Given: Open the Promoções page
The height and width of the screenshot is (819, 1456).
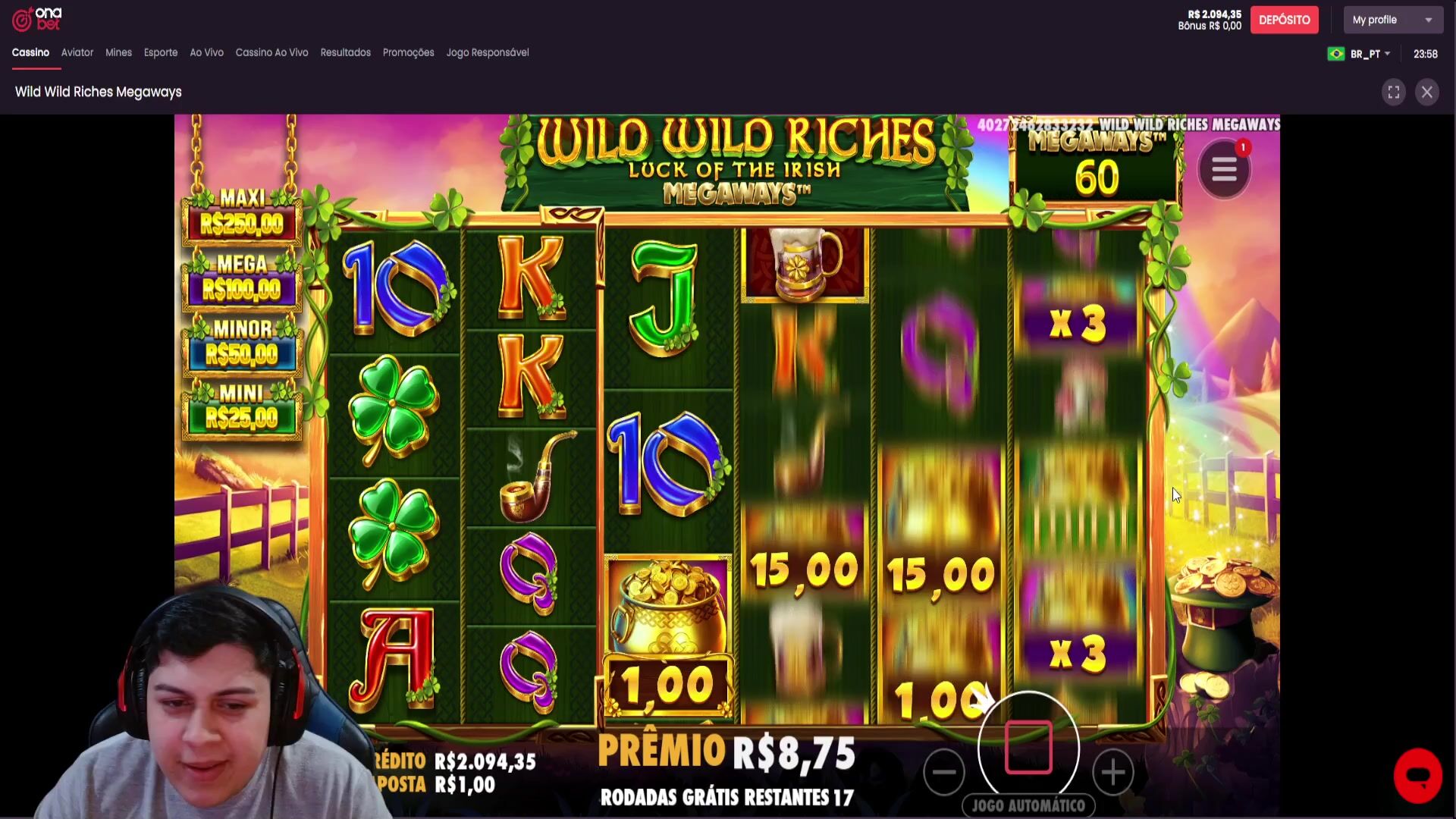Looking at the screenshot, I should point(408,52).
